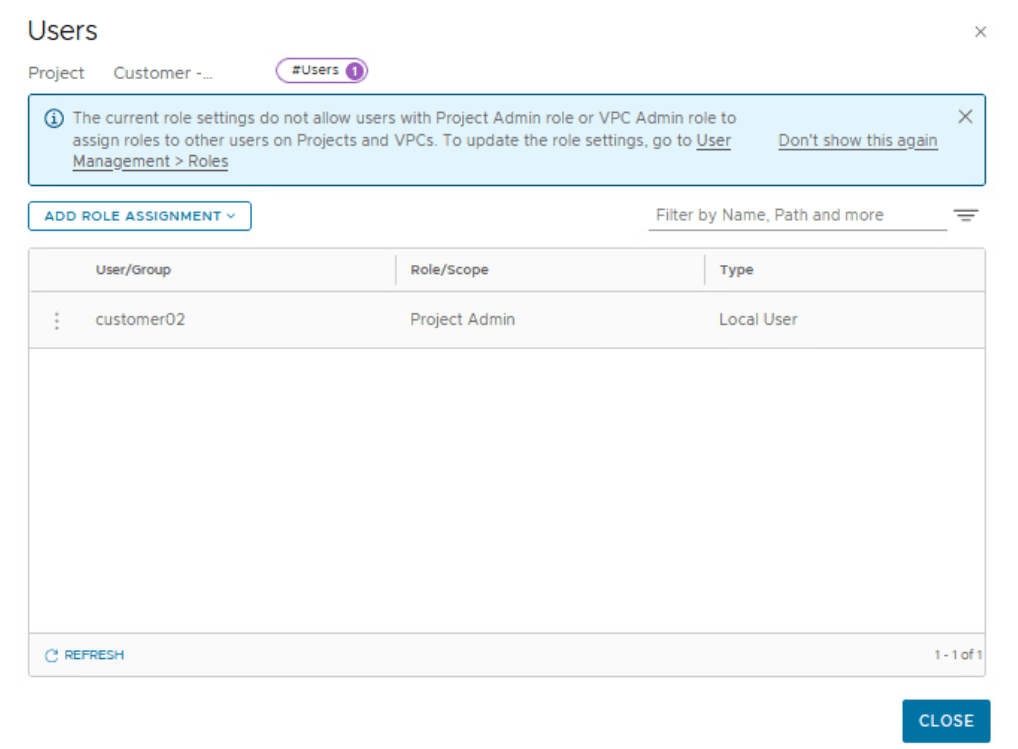
Task: Open the User Management > Roles link
Action: (150, 161)
